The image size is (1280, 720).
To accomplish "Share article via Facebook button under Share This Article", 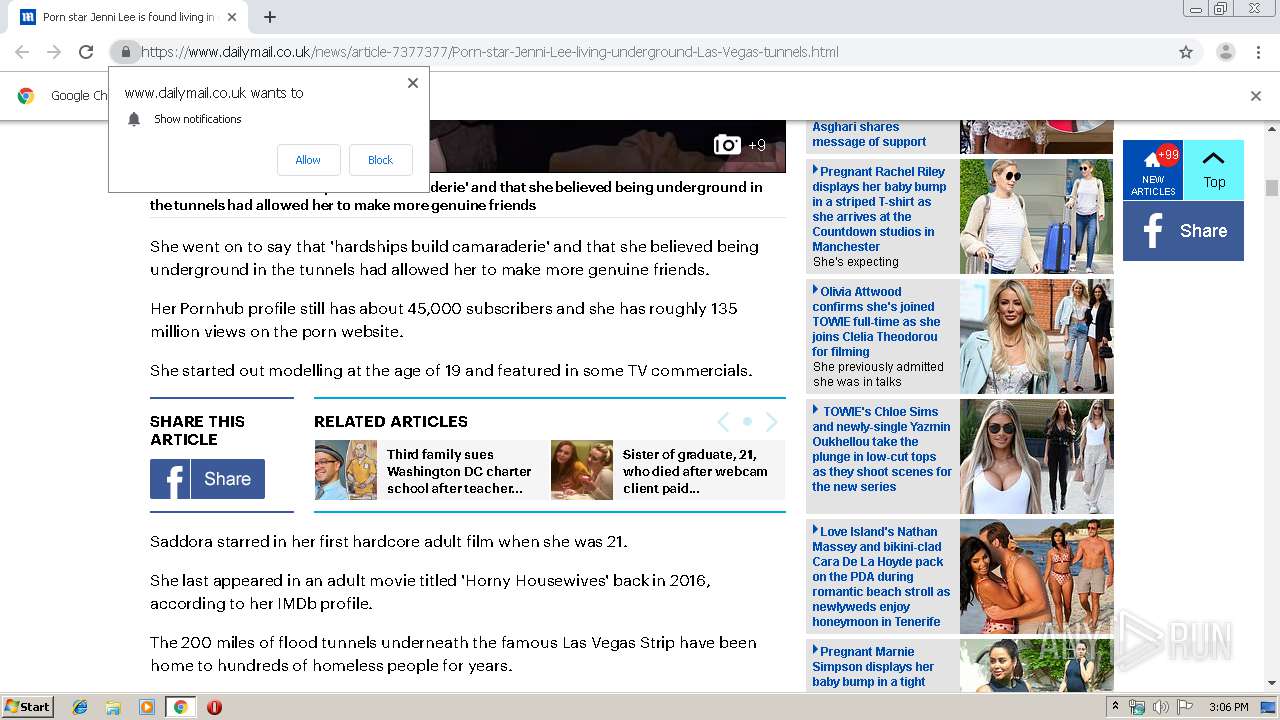I will [x=207, y=479].
